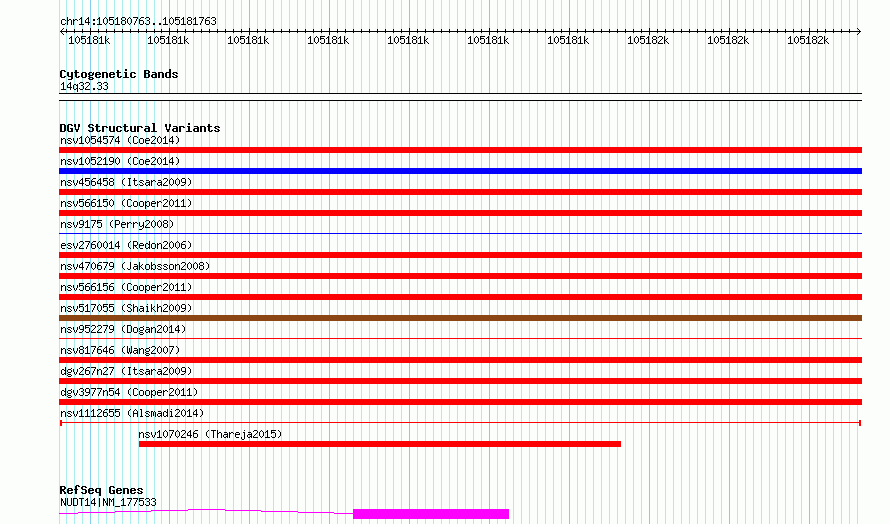This screenshot has width=890, height=524.
Task: Open nsv1112655 (Alsmadi2014) variant
Action: pos(132,413)
